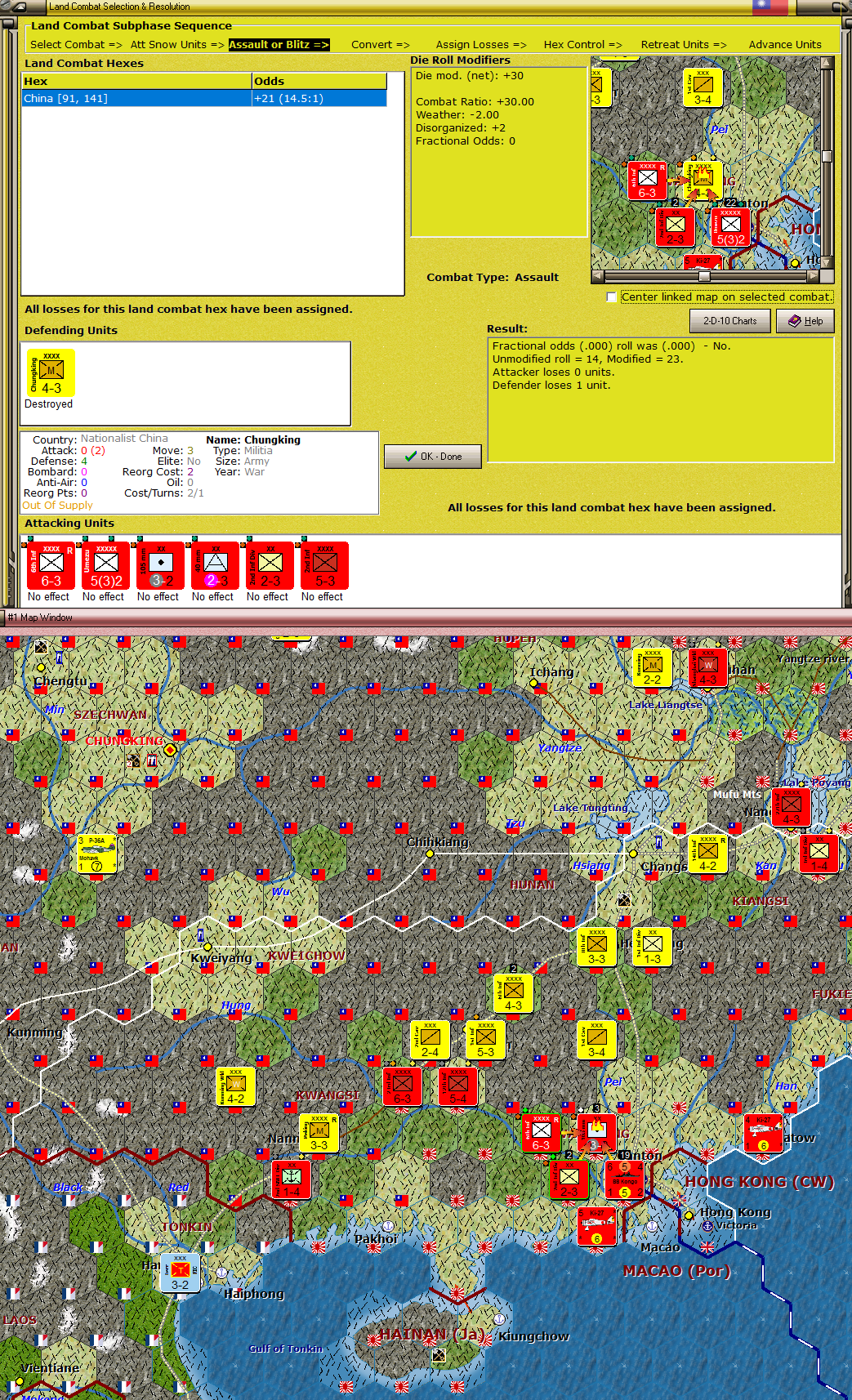This screenshot has width=852, height=1400.
Task: Click the Hex column header
Action: pyautogui.click(x=137, y=82)
